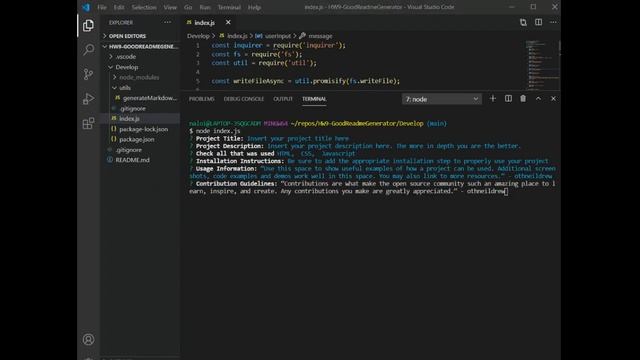Open the Search view in activity bar
Viewport: 640px width, 360px height.
coord(88,50)
